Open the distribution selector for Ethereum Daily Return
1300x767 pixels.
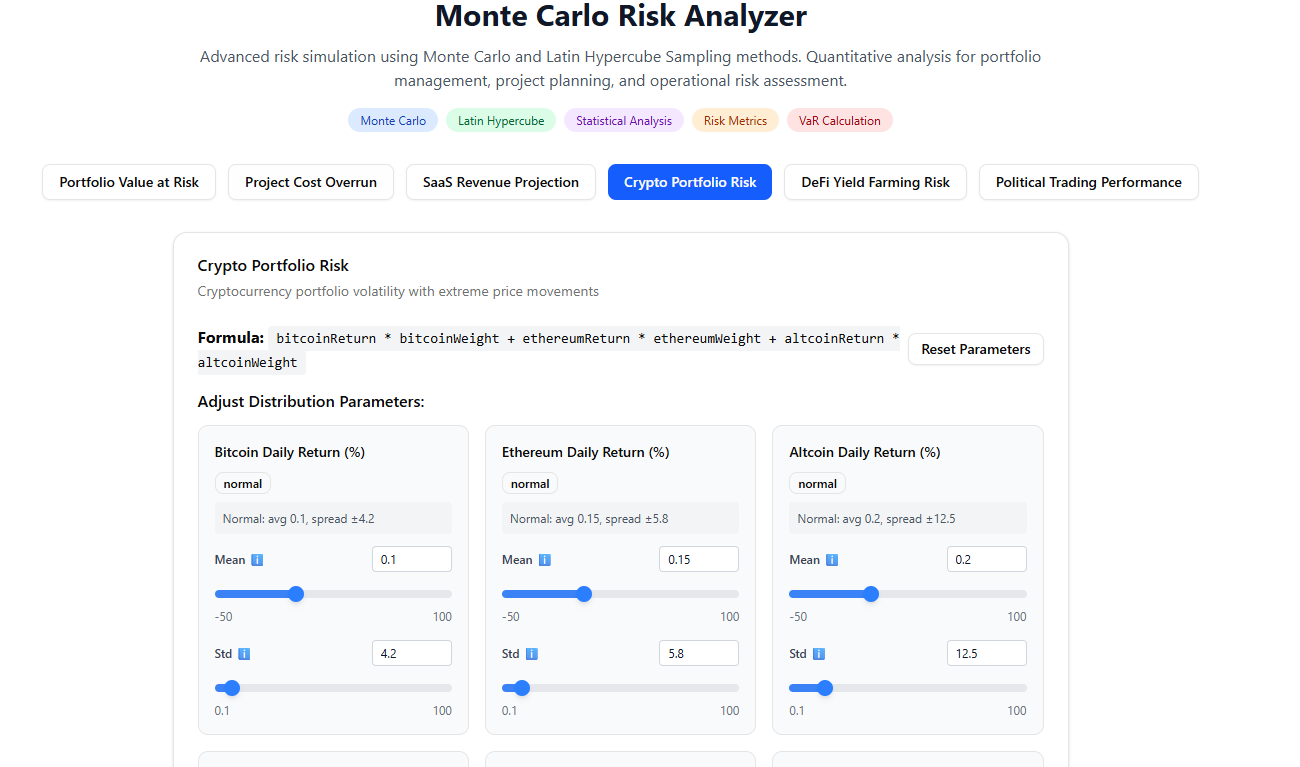529,483
